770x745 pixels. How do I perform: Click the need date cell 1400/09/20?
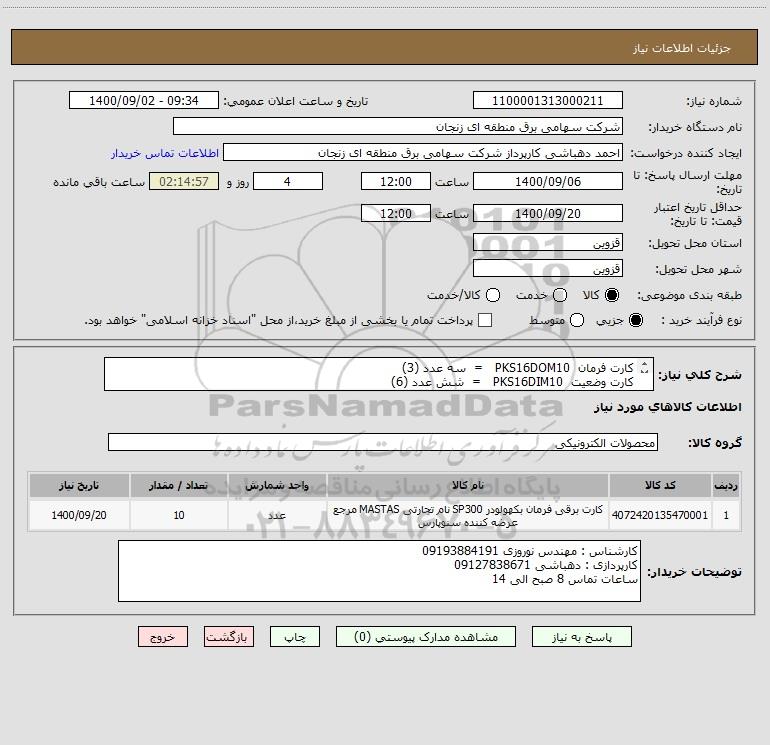coord(79,515)
